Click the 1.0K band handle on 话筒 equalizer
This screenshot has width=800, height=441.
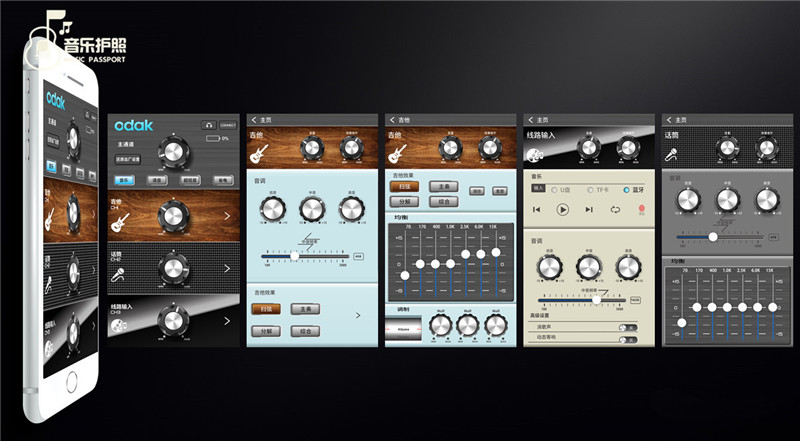(x=727, y=307)
